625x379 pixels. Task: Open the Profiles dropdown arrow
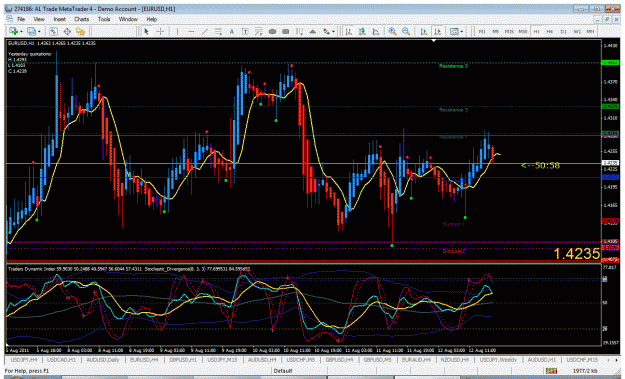[x=39, y=31]
